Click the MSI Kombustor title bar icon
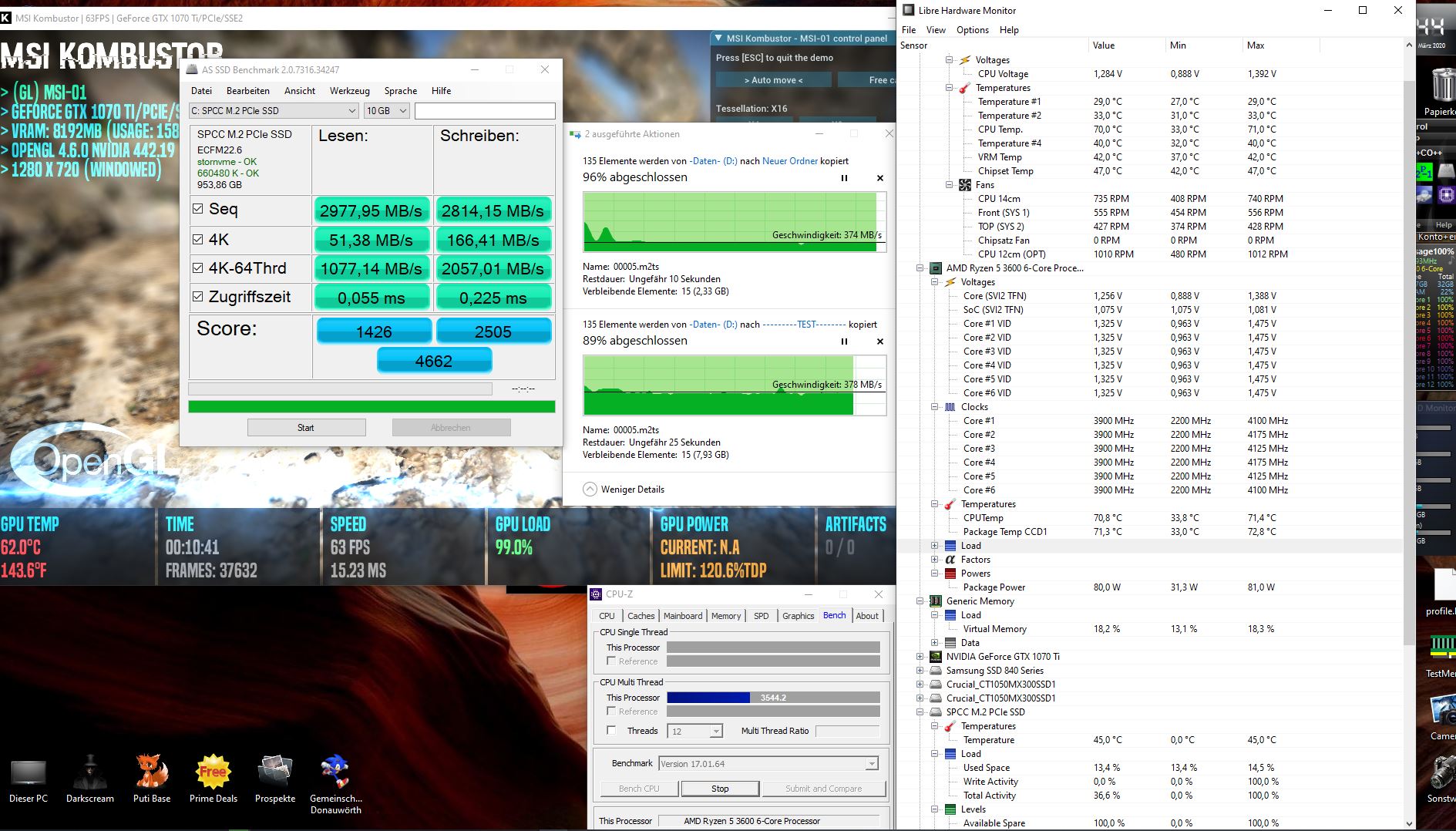1456x831 pixels. point(6,18)
